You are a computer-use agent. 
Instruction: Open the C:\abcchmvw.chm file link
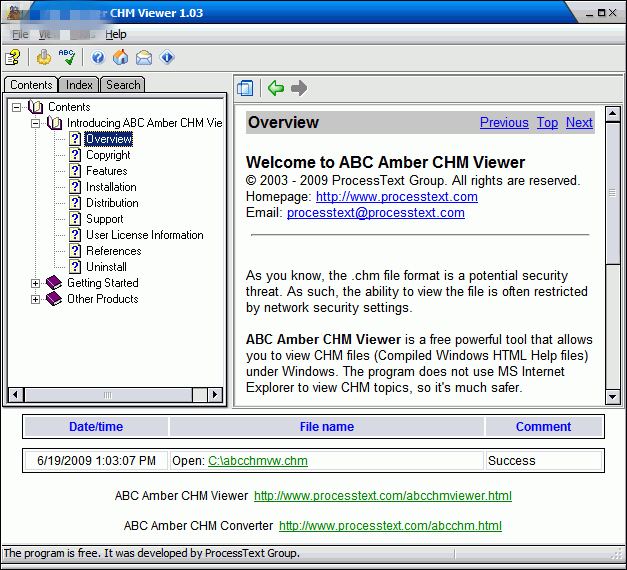tap(258, 461)
